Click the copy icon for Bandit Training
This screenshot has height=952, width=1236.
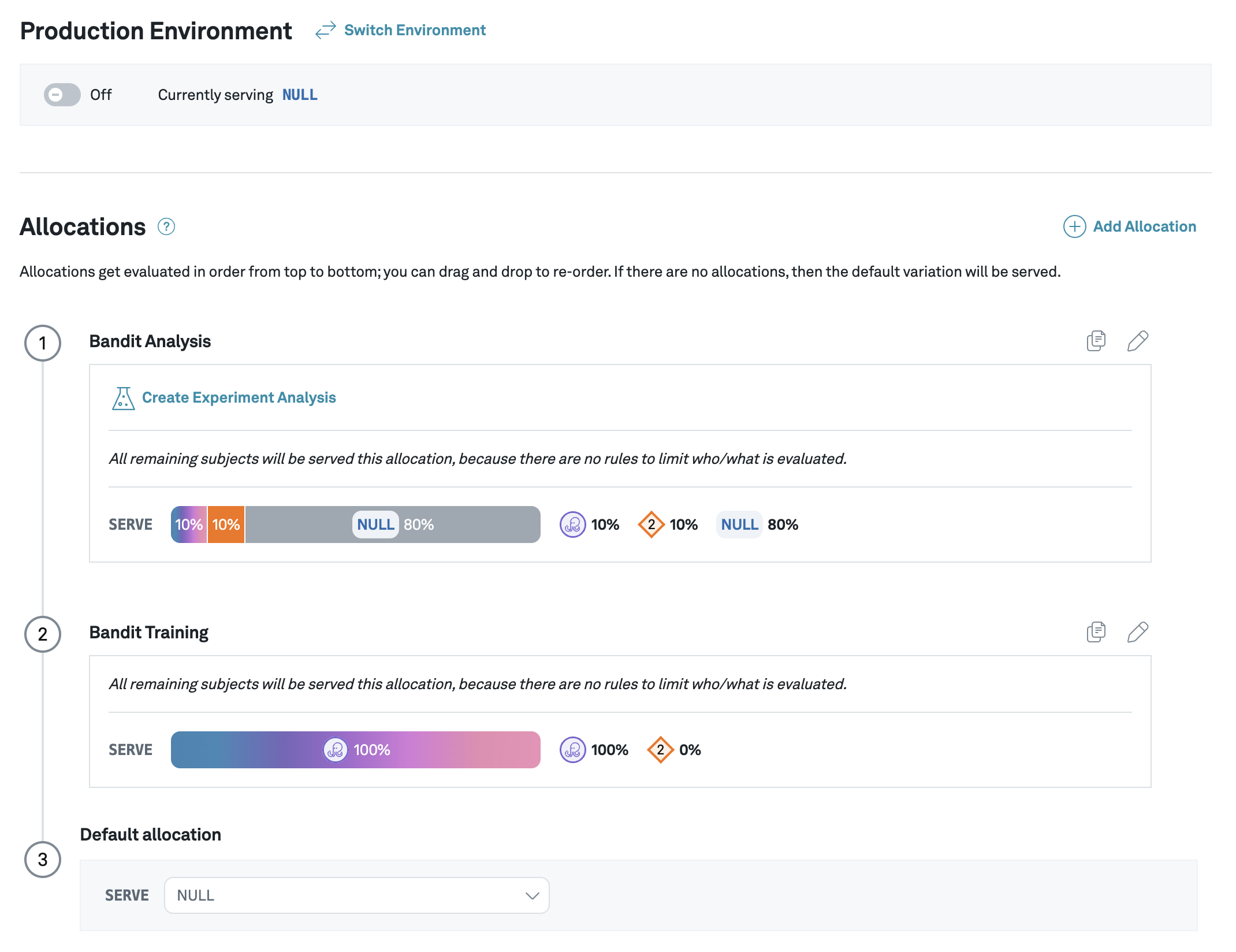pyautogui.click(x=1096, y=632)
